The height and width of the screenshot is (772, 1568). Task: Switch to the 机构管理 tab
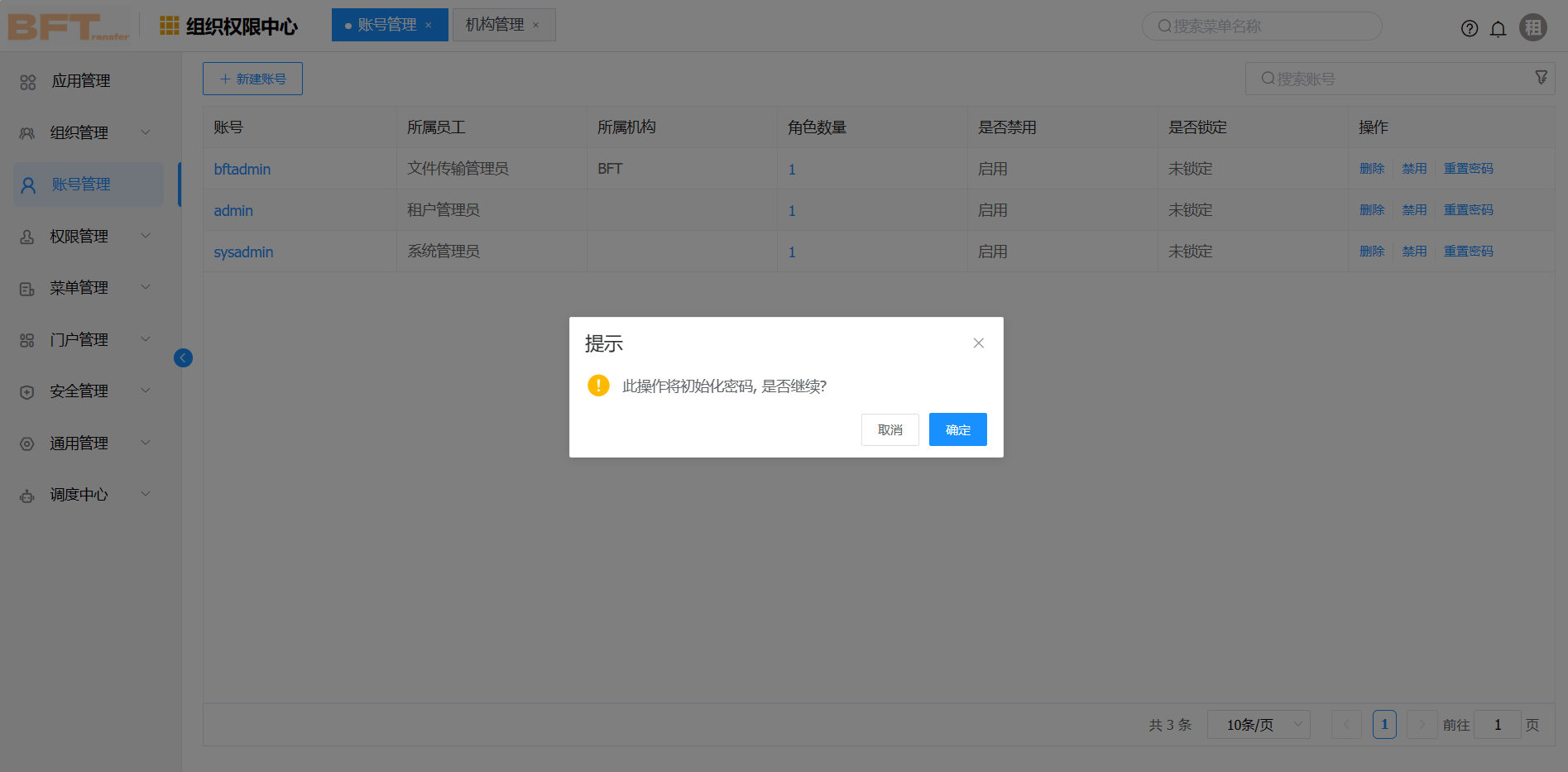pyautogui.click(x=495, y=25)
